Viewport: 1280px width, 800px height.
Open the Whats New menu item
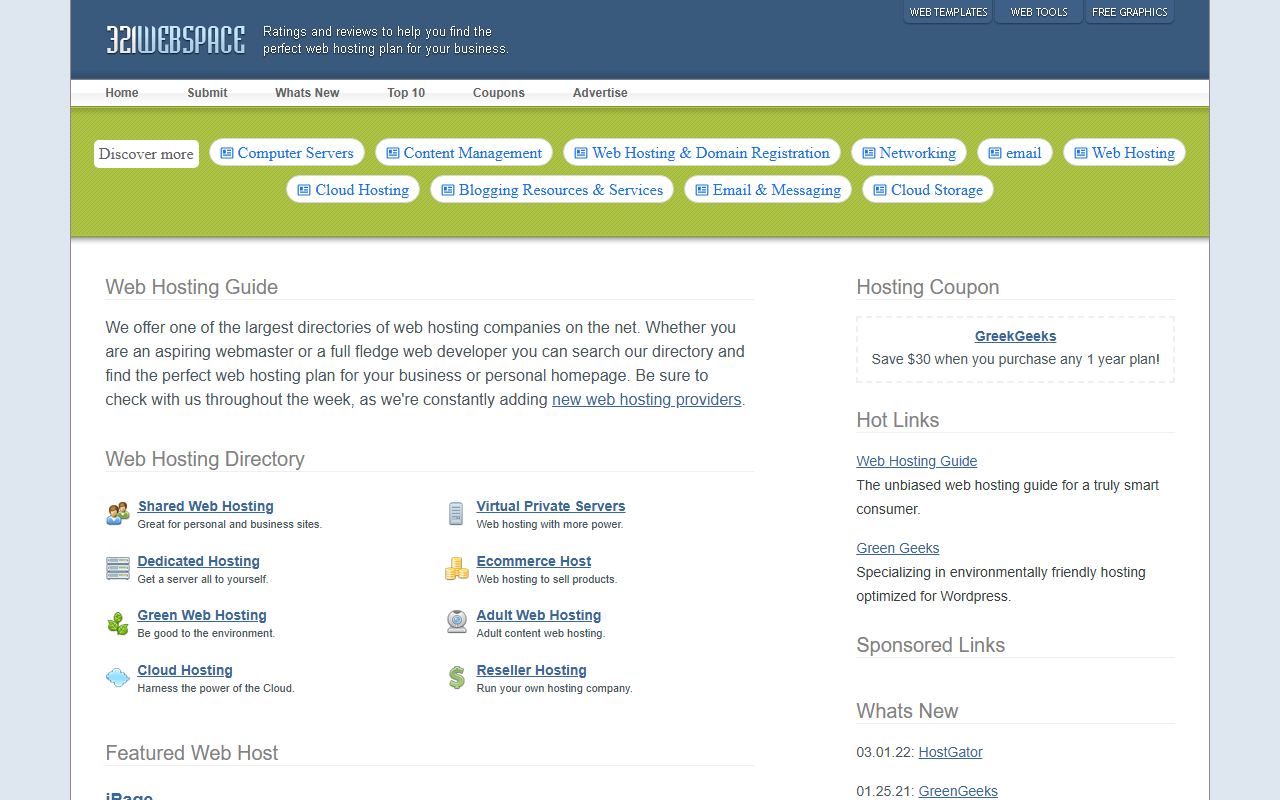pyautogui.click(x=307, y=93)
